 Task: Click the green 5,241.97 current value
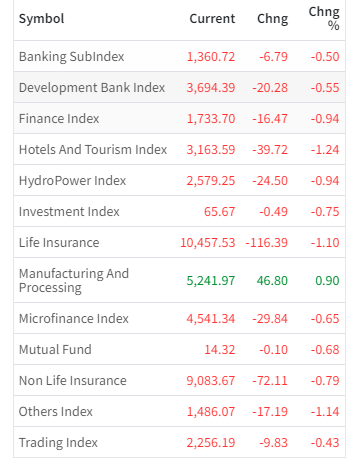point(211,281)
